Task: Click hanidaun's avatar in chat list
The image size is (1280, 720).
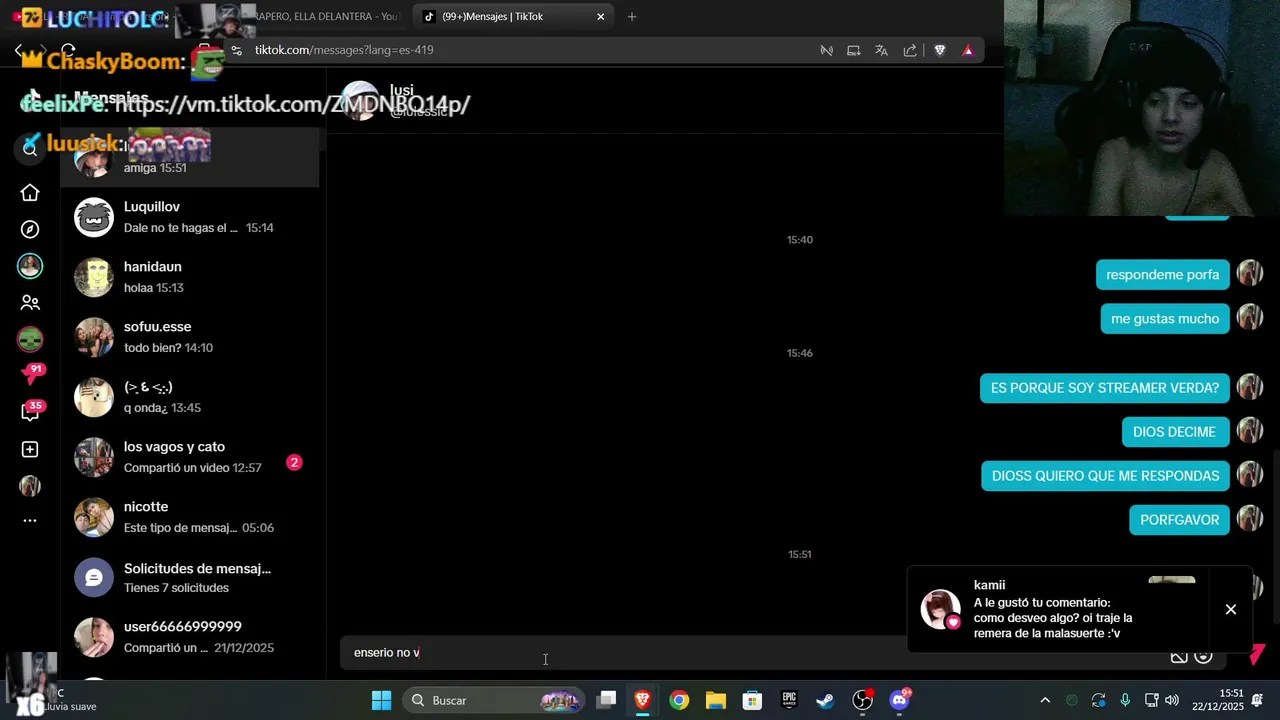Action: 94,277
